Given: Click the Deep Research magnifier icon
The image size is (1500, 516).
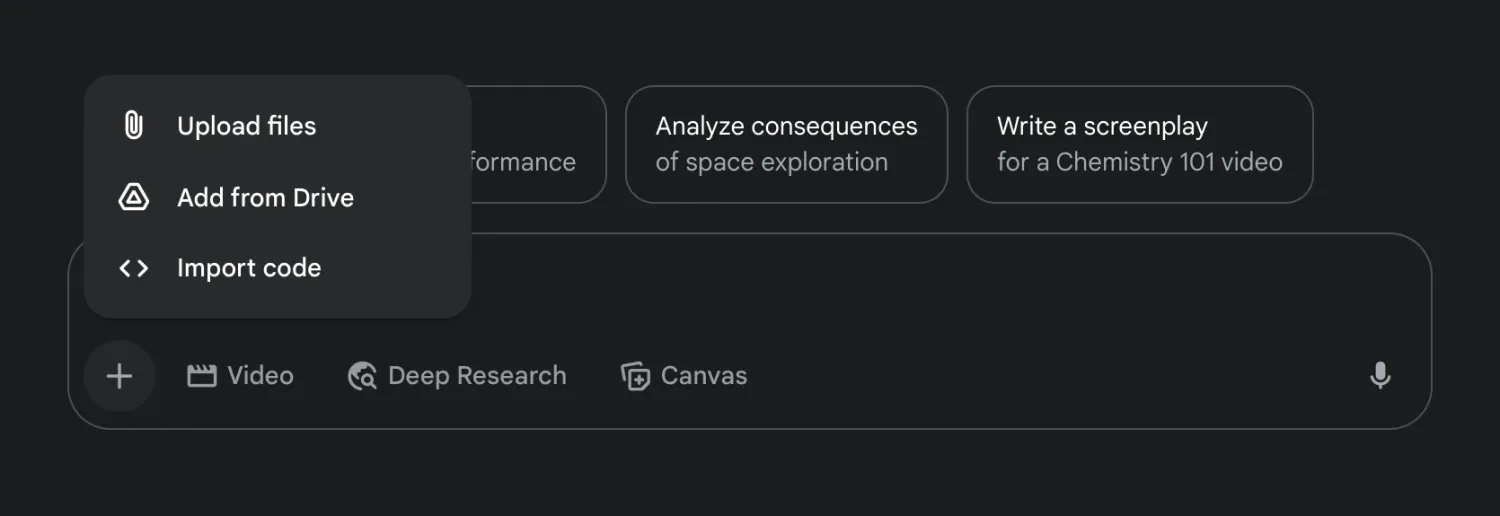Looking at the screenshot, I should coord(362,376).
